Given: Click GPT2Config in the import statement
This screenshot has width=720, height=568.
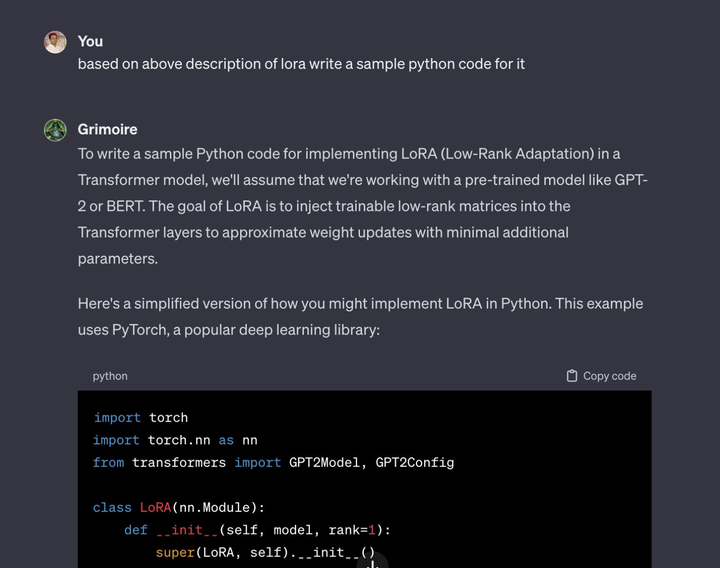Looking at the screenshot, I should point(414,462).
